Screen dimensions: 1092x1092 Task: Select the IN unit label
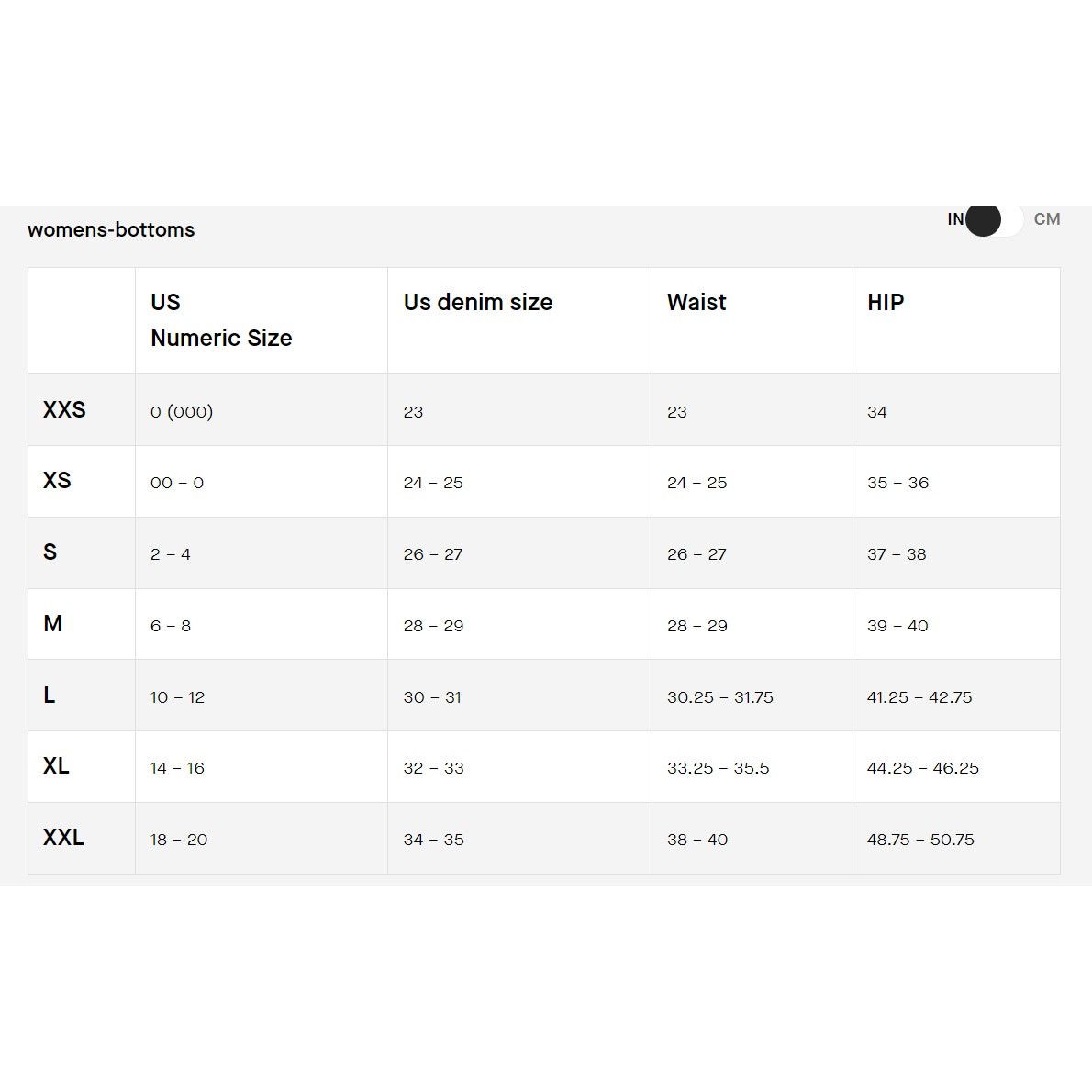(954, 218)
